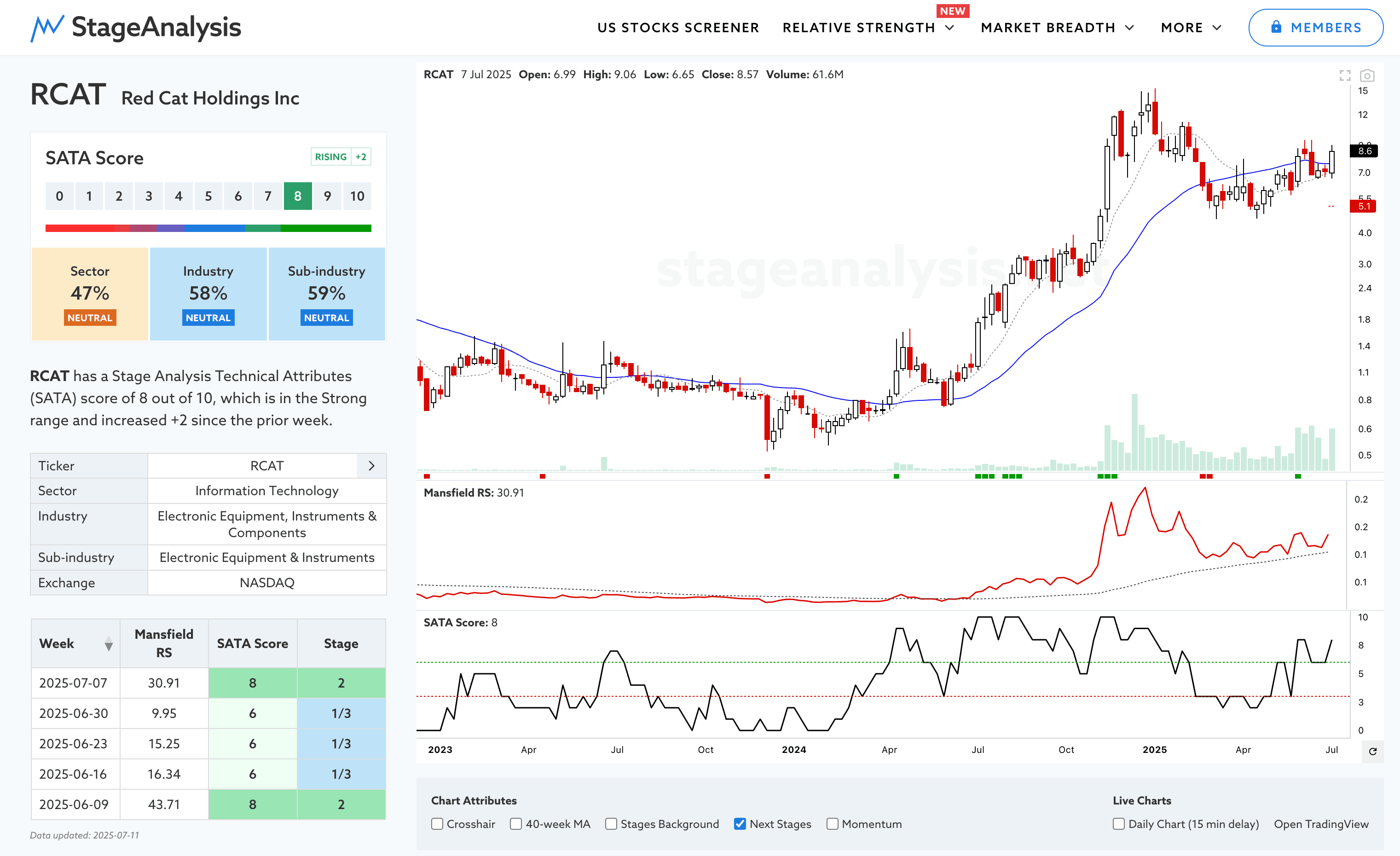Click the StageAnalysis site title
Image resolution: width=1400 pixels, height=856 pixels.
point(156,27)
